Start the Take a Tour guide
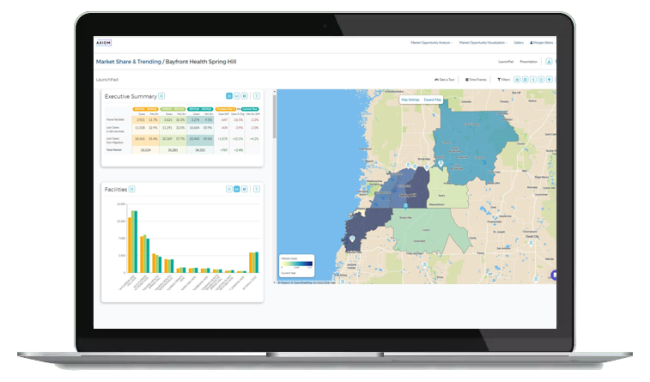The image size is (650, 382). (444, 80)
